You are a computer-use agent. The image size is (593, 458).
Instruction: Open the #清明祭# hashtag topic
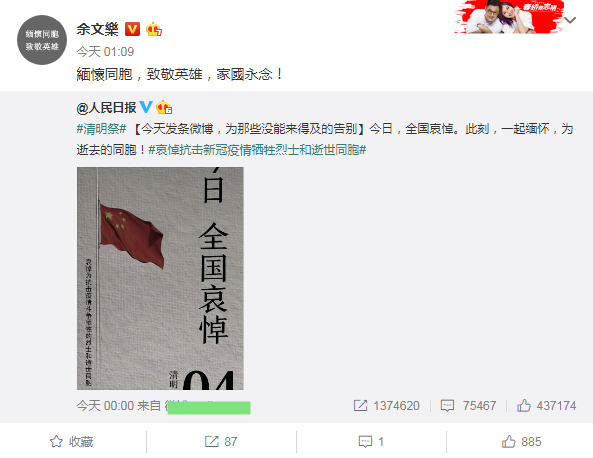[x=101, y=129]
